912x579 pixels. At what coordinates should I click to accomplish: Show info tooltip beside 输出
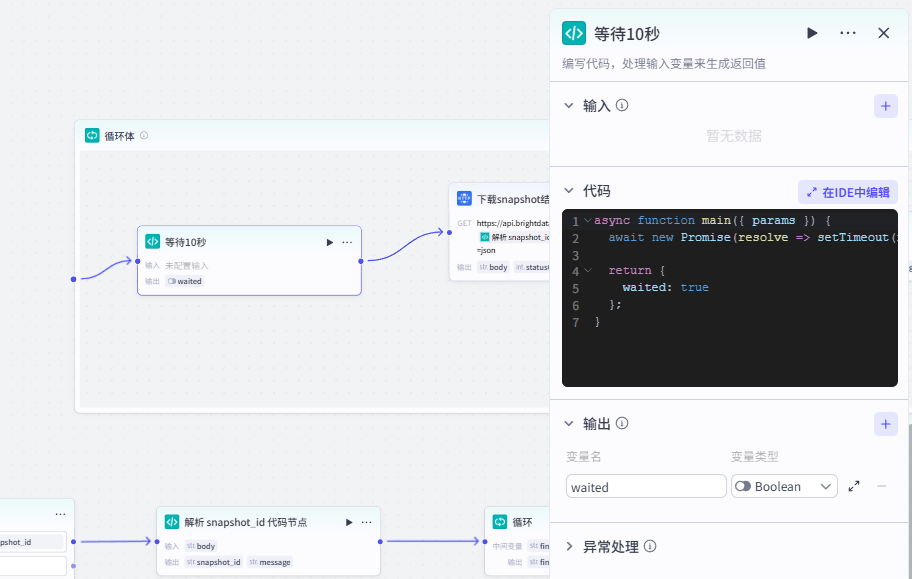[x=622, y=423]
